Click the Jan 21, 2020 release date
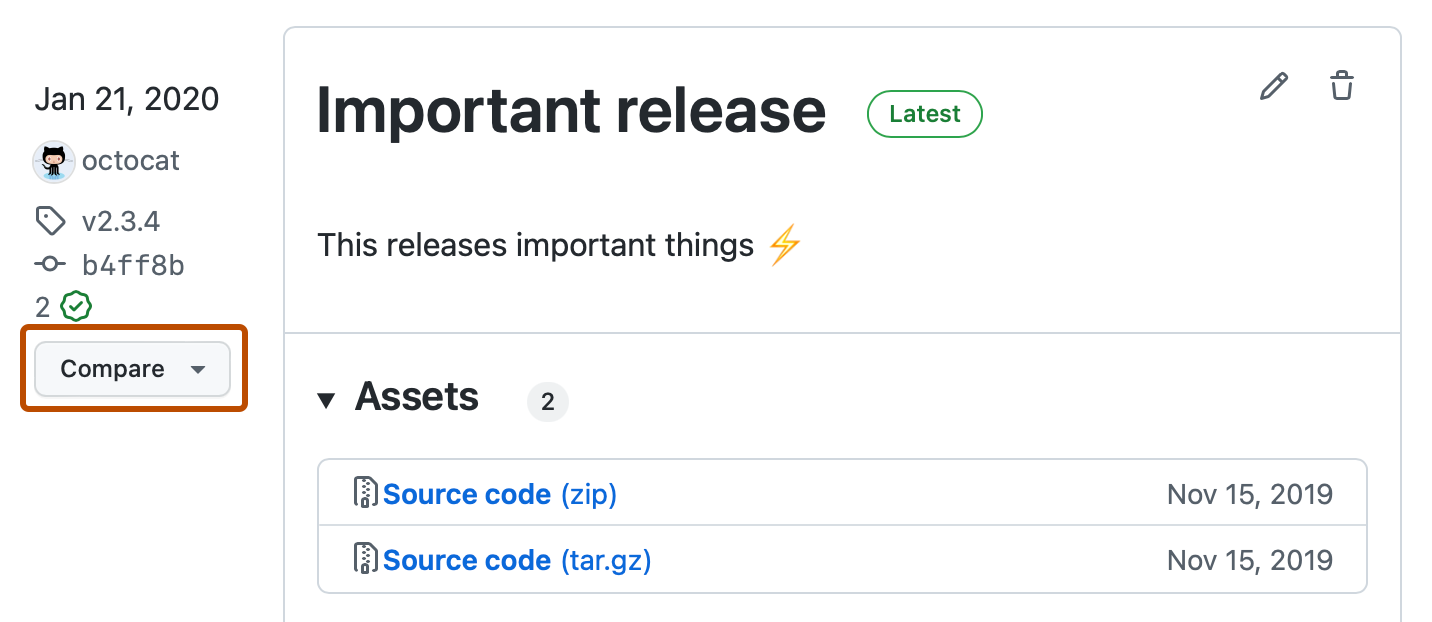 [x=127, y=99]
